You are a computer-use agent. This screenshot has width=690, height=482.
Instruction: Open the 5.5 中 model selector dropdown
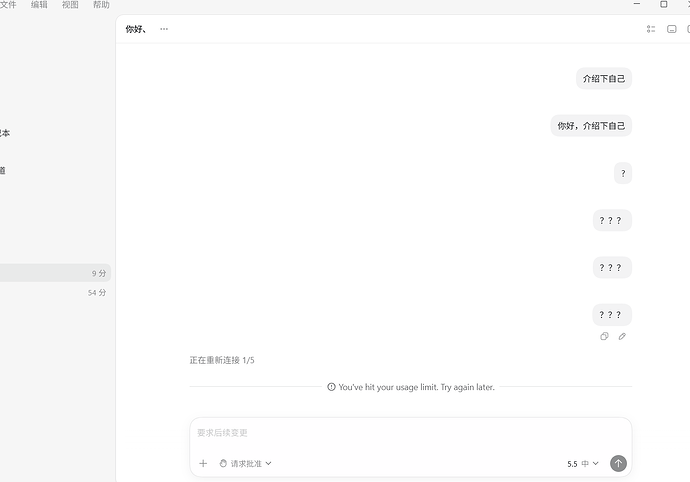click(583, 464)
